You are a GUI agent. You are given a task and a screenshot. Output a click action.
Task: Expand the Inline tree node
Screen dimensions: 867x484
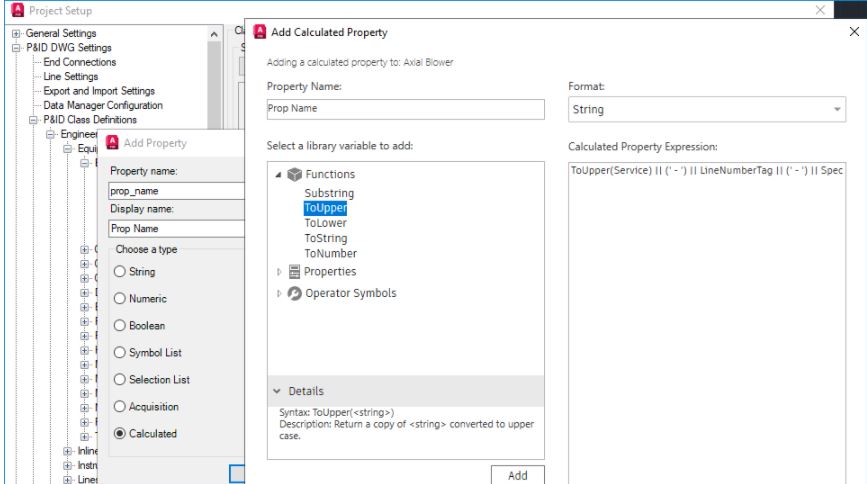67,451
